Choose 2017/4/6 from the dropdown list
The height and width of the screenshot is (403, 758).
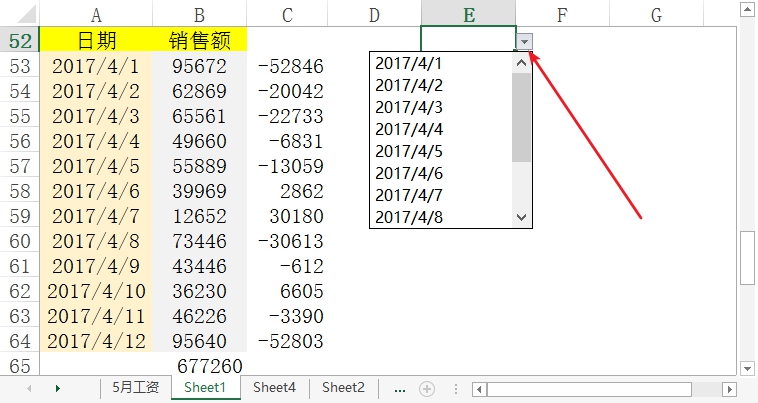pyautogui.click(x=441, y=173)
